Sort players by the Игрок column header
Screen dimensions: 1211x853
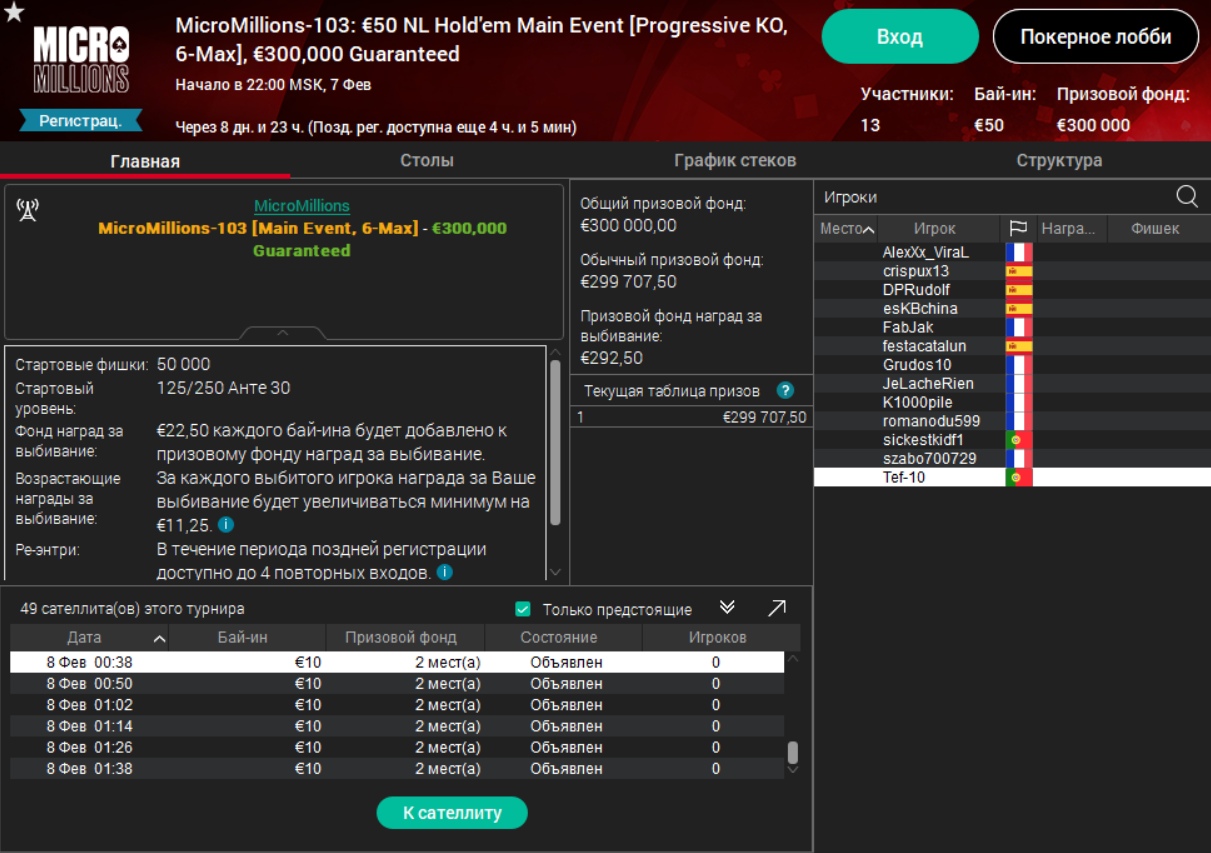pos(939,228)
